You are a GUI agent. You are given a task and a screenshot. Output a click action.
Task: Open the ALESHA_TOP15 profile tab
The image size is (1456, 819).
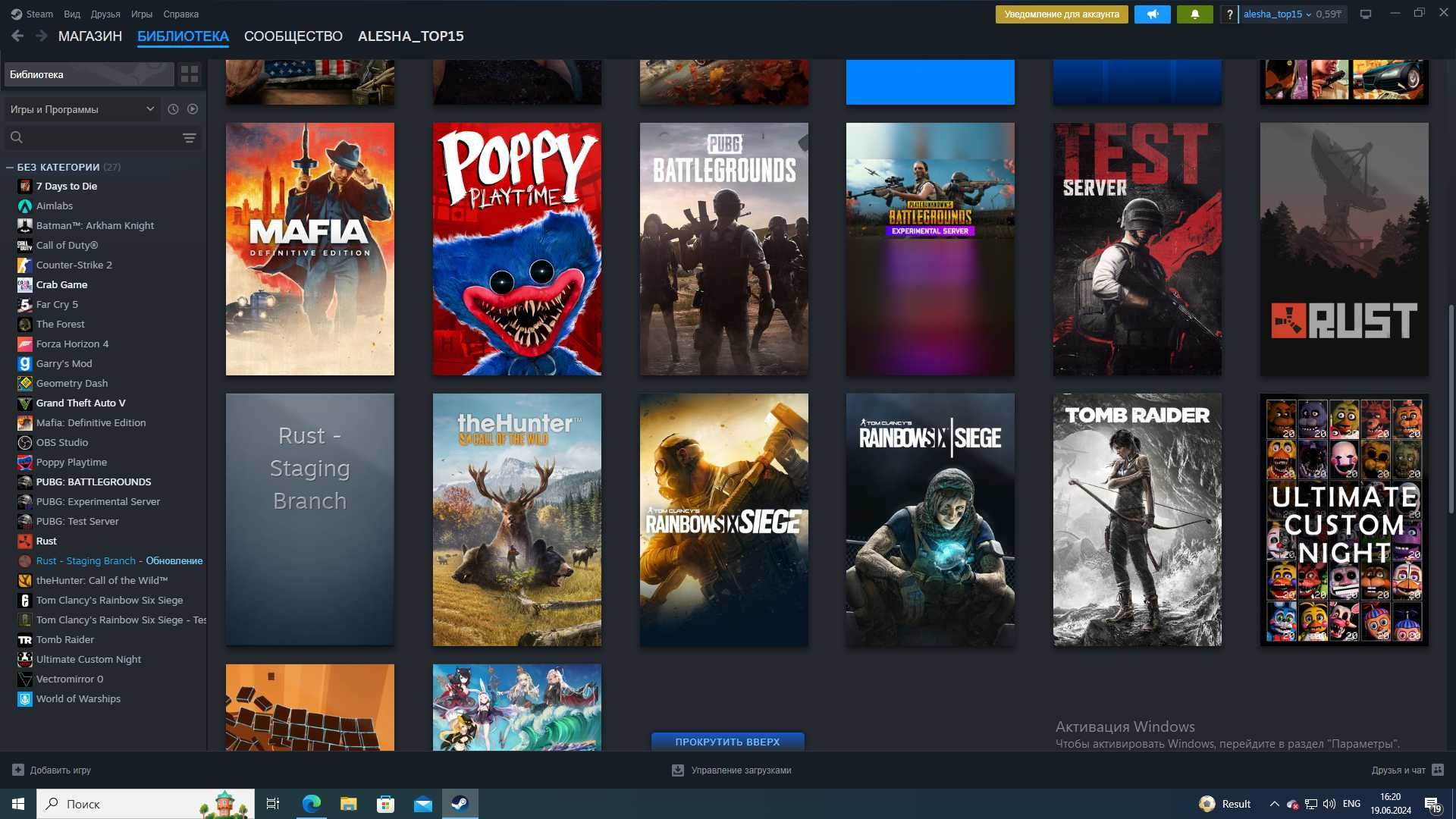(x=410, y=36)
